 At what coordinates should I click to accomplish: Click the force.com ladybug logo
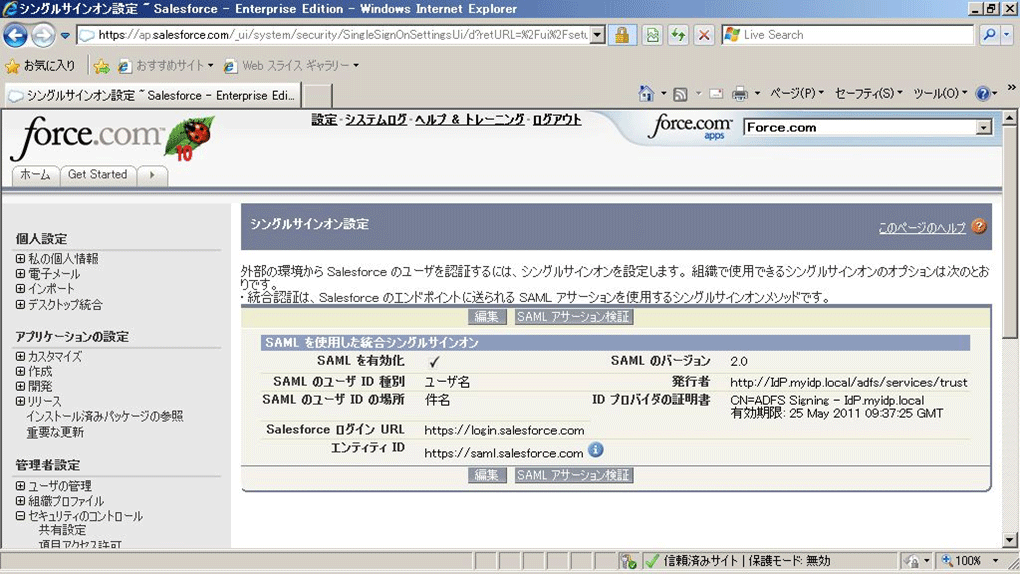tap(112, 138)
